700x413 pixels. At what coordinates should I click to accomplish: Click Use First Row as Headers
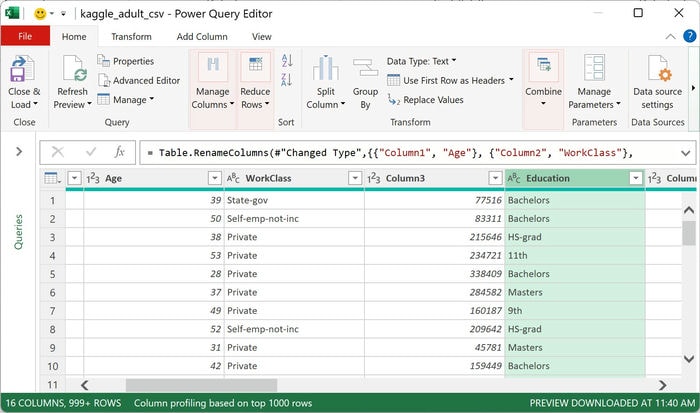click(x=450, y=80)
